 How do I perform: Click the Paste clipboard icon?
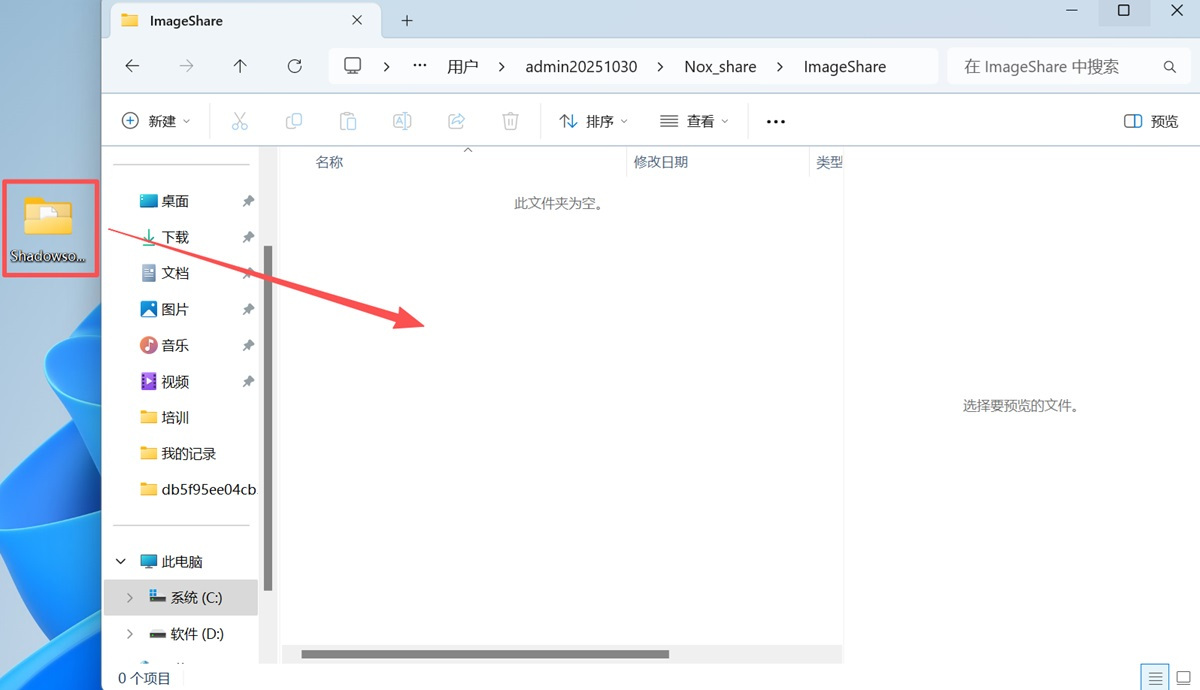tap(348, 121)
